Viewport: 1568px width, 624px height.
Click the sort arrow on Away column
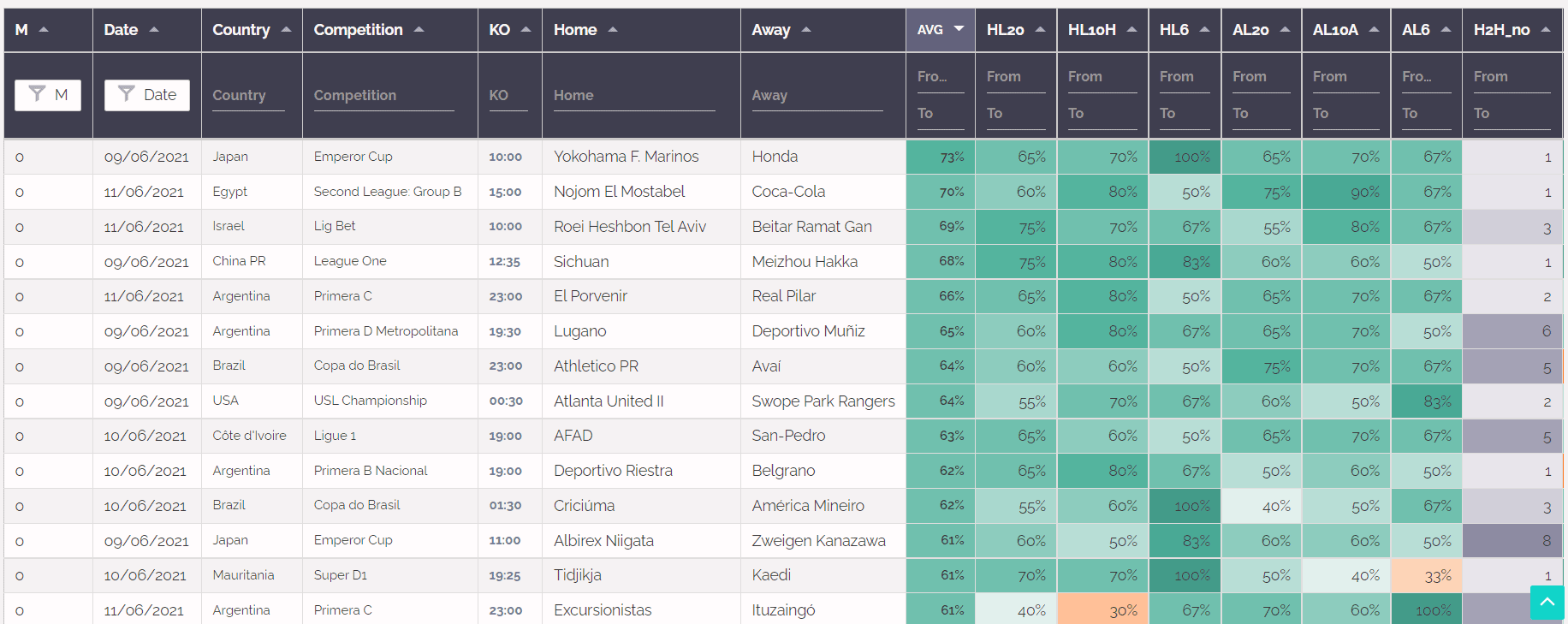[805, 28]
